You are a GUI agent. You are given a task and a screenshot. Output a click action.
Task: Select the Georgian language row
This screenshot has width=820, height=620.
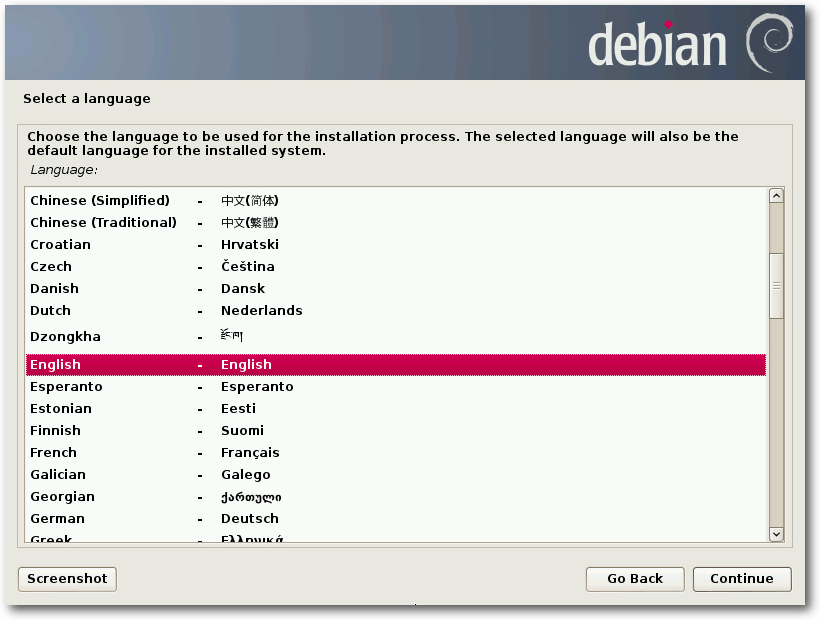tap(396, 497)
